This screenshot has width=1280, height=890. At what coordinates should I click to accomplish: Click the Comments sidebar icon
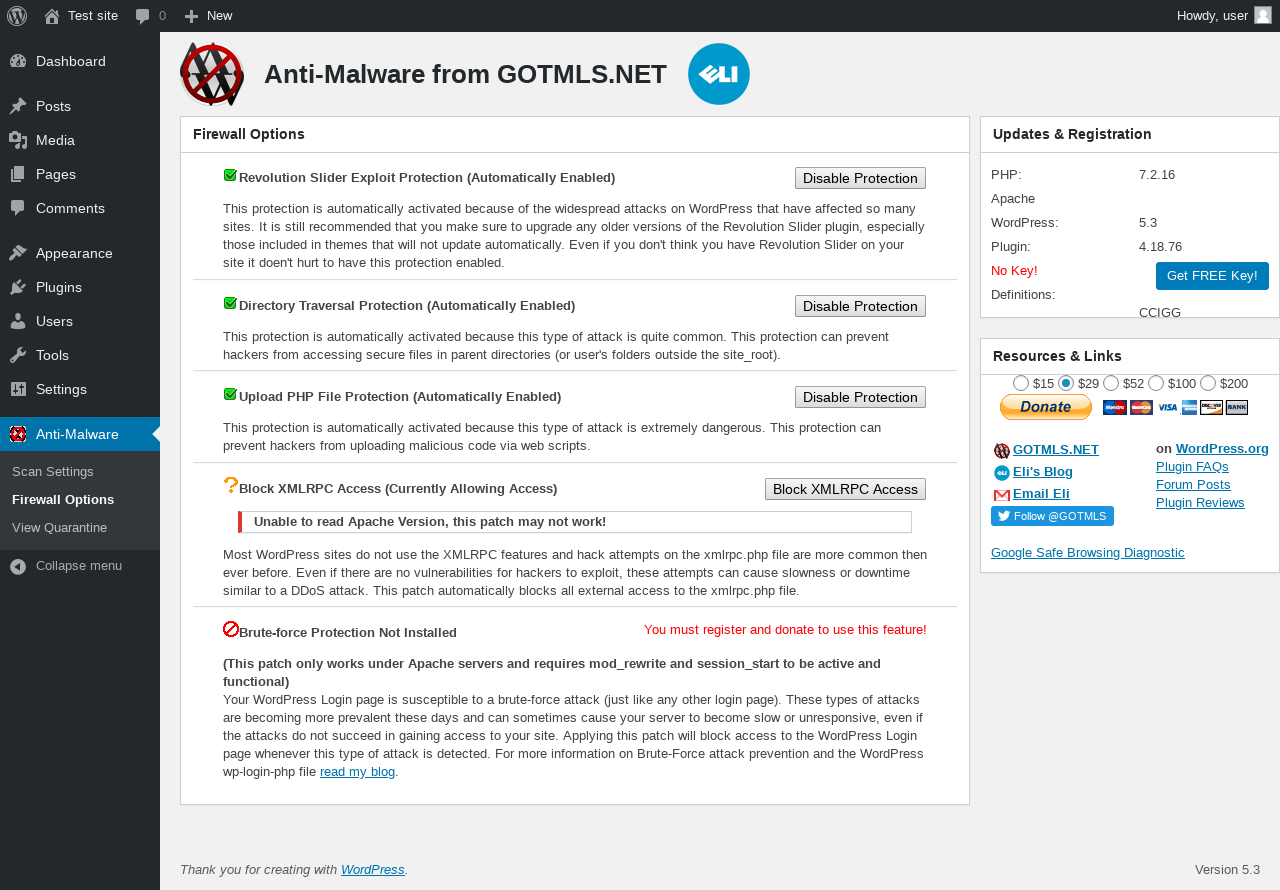[x=18, y=208]
